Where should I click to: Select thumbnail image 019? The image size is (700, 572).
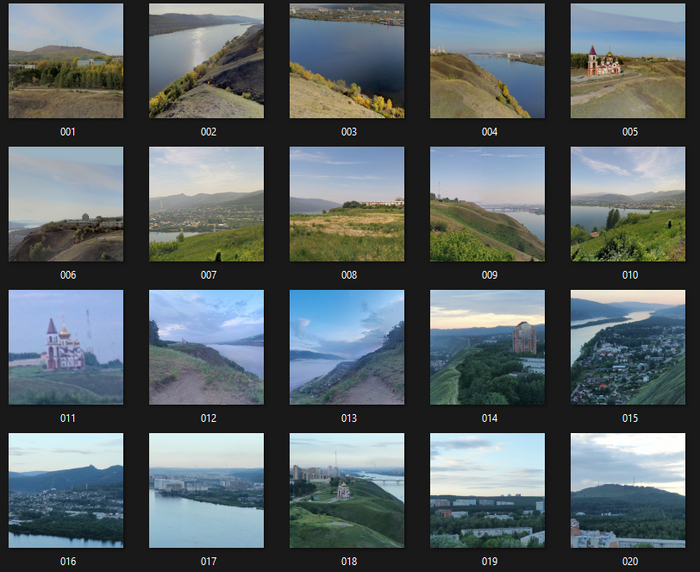pyautogui.click(x=488, y=490)
